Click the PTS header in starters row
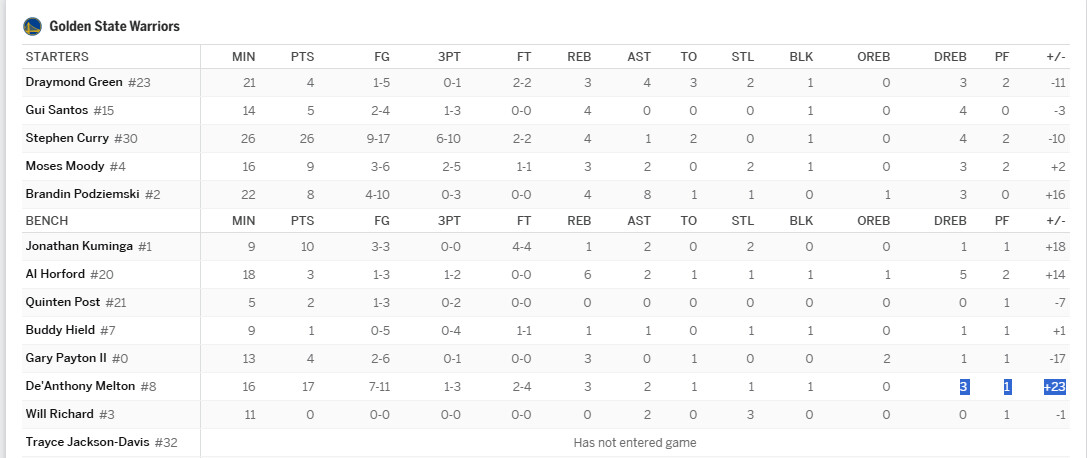 coord(302,57)
